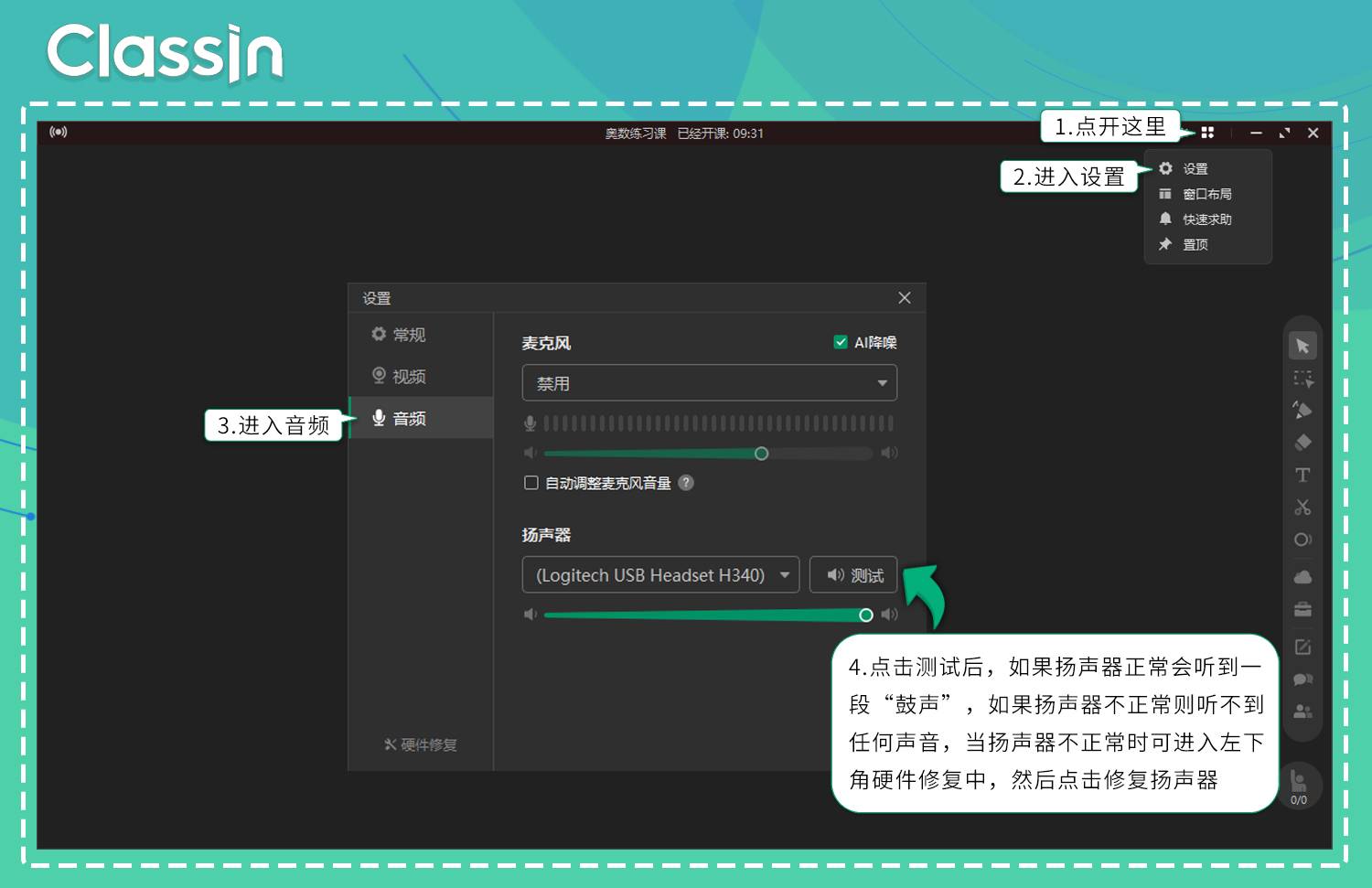
Task: Open the microphone 禁用 dropdown
Action: (x=710, y=383)
